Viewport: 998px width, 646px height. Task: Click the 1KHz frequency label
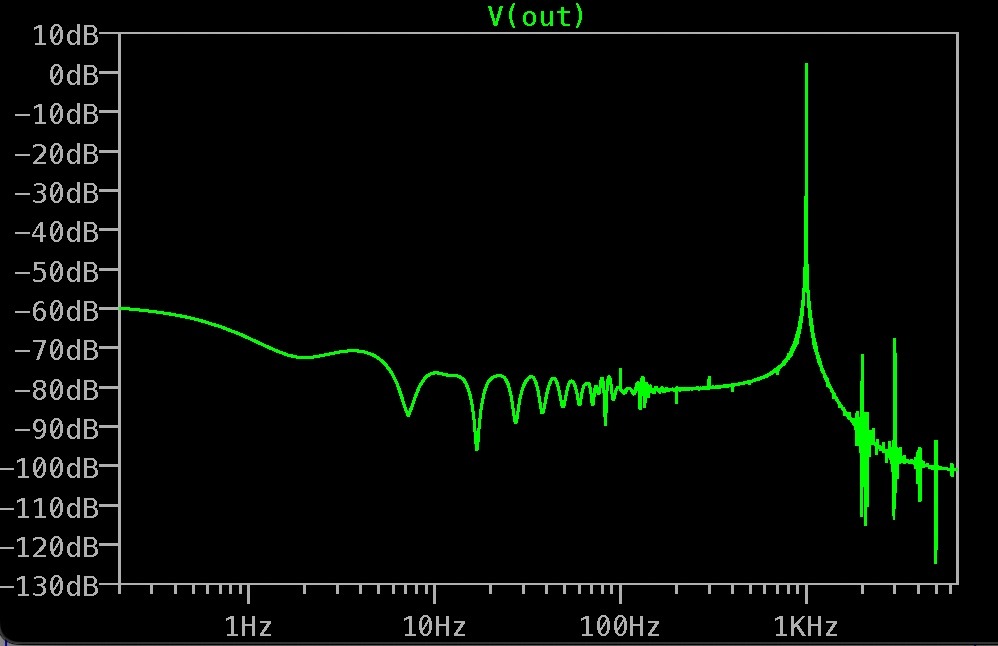click(806, 628)
